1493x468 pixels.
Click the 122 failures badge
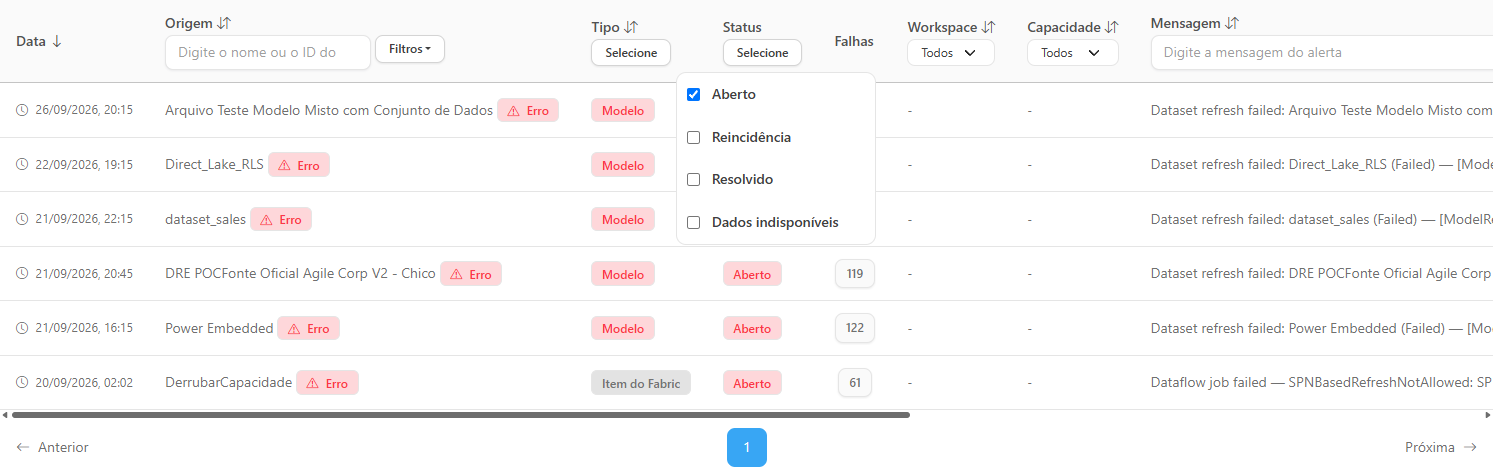855,327
